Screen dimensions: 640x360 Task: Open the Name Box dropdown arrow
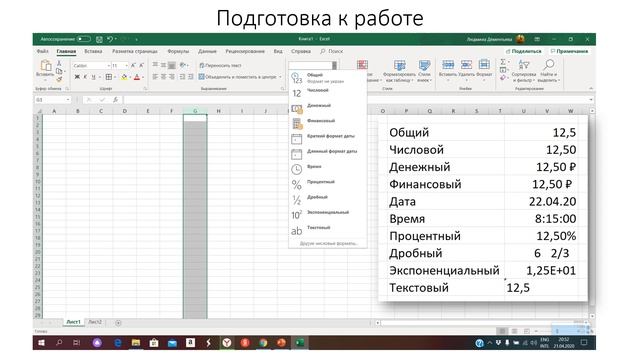[x=68, y=100]
